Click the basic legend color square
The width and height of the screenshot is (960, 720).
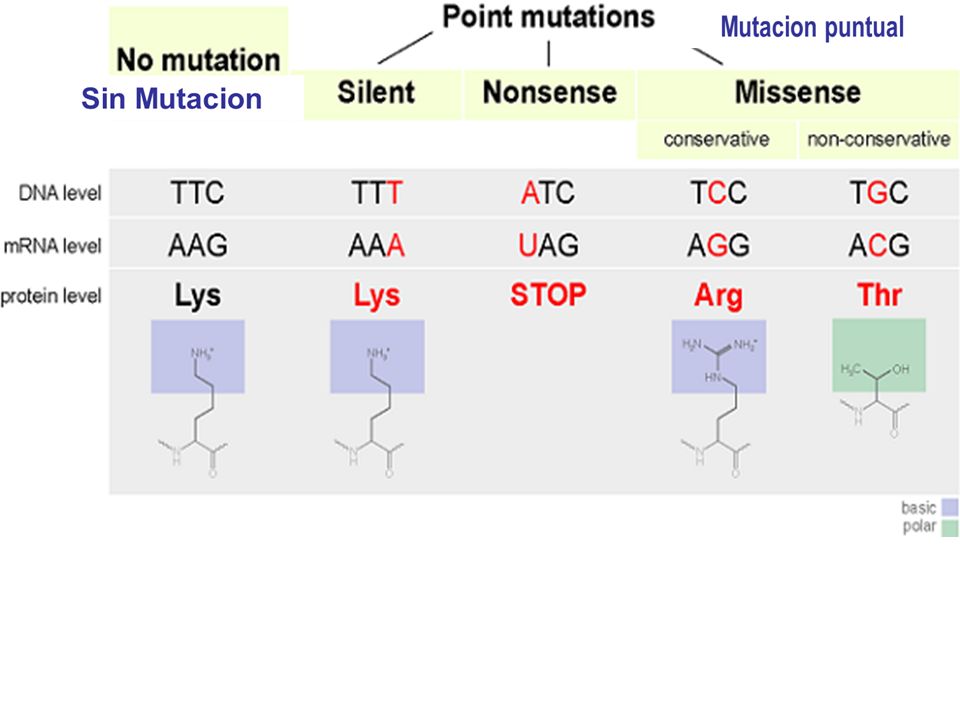click(x=950, y=507)
